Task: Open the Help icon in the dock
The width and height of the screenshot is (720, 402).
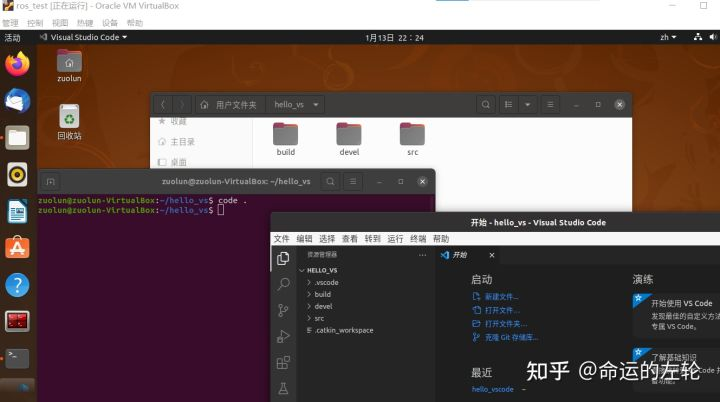Action: [17, 285]
